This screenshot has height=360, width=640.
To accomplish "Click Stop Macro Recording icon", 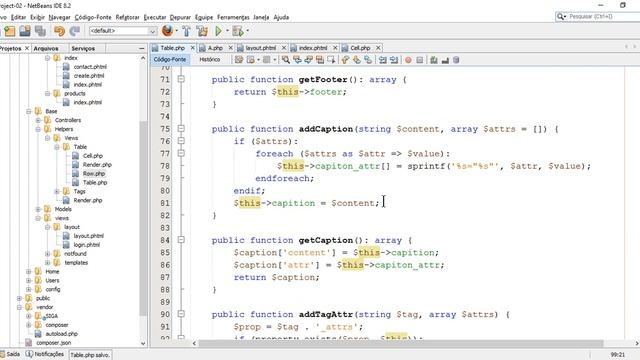I will [420, 60].
